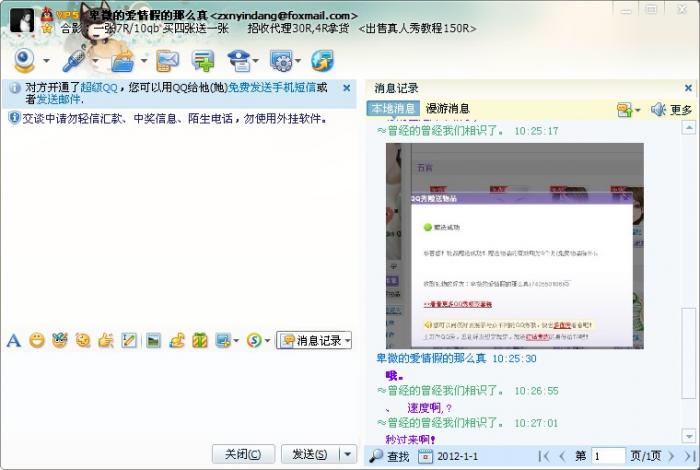Click the message input text area
The height and width of the screenshot is (470, 700).
click(x=179, y=395)
